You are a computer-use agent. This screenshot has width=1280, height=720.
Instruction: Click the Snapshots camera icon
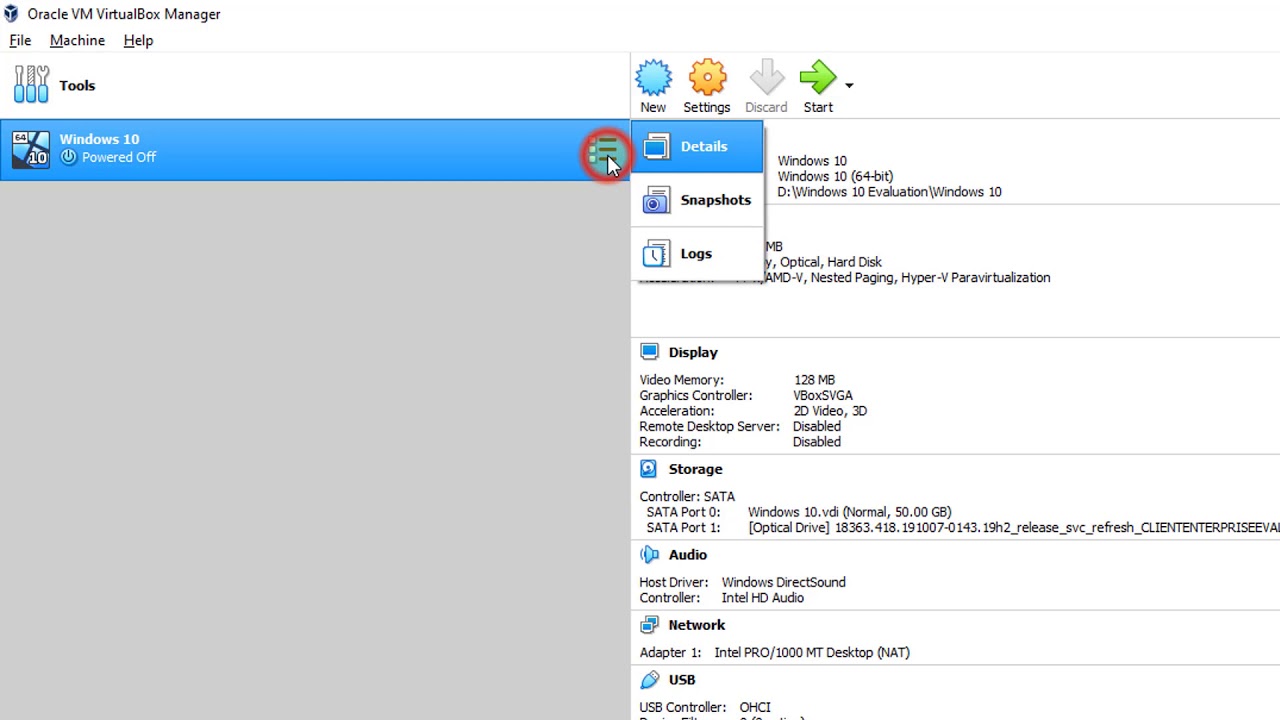[x=656, y=200]
